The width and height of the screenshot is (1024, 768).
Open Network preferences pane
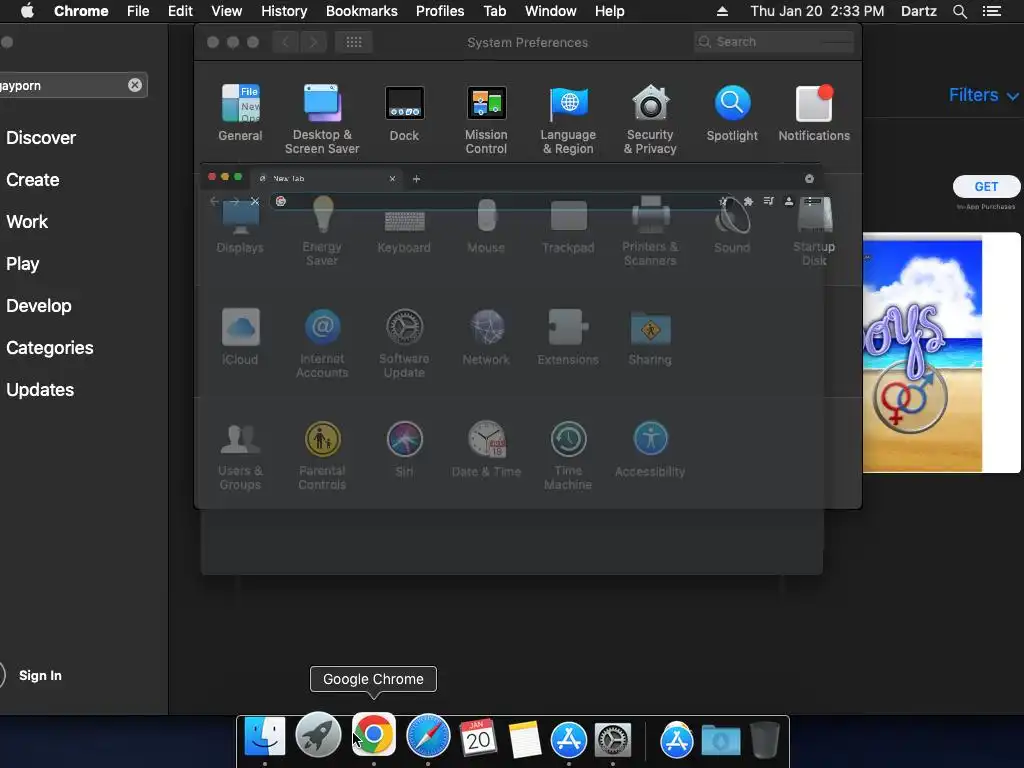(x=486, y=336)
